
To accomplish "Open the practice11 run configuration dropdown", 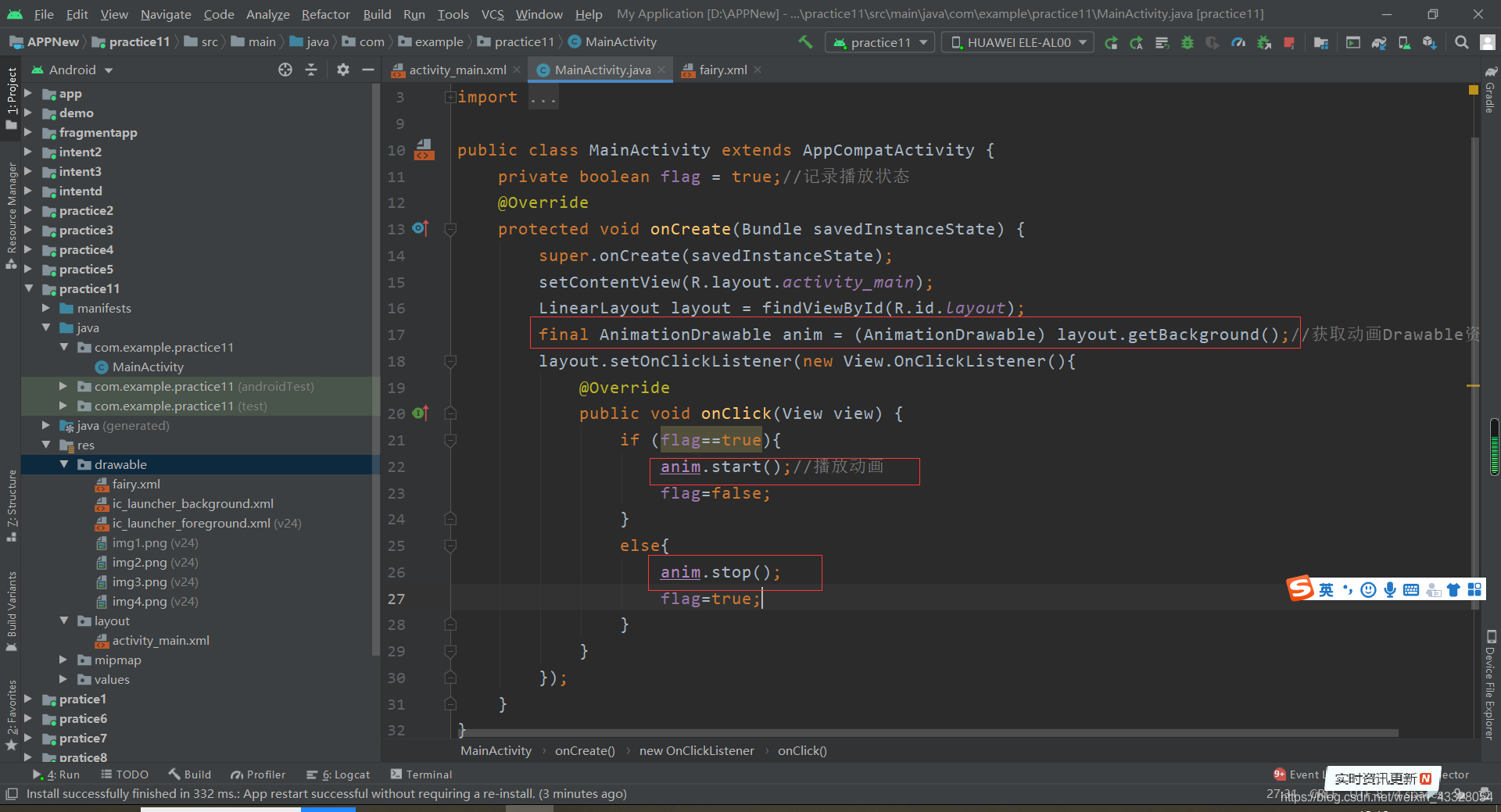I will click(880, 42).
